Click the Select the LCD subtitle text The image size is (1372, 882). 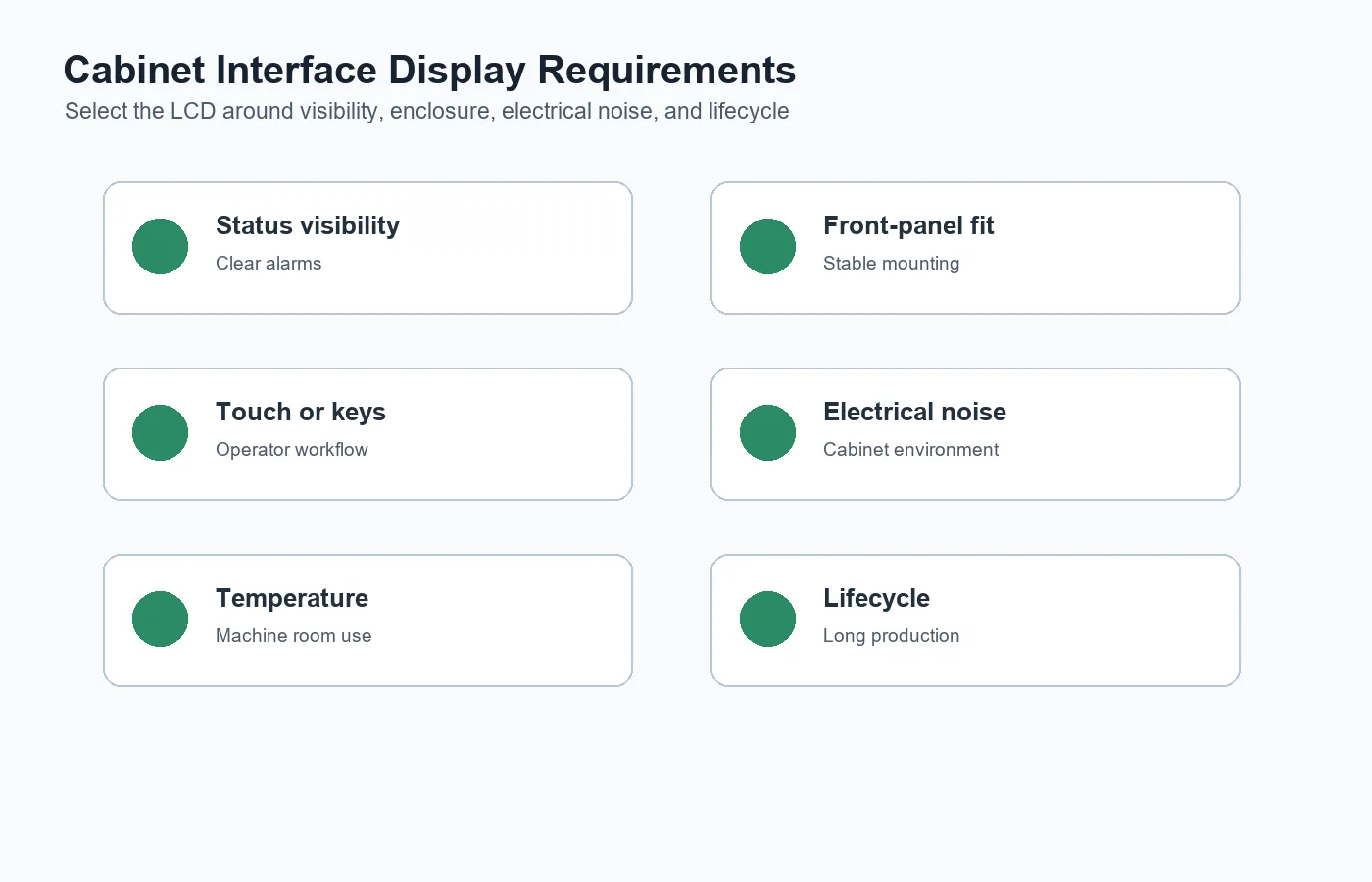pyautogui.click(x=426, y=111)
